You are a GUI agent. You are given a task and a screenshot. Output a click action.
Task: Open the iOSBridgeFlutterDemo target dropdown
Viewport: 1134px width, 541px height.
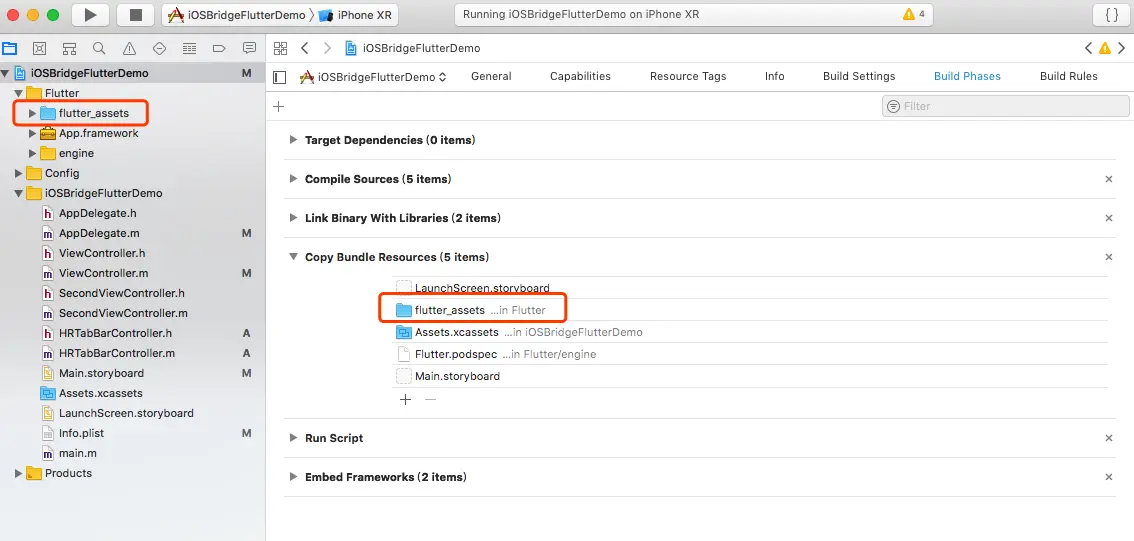[x=373, y=77]
